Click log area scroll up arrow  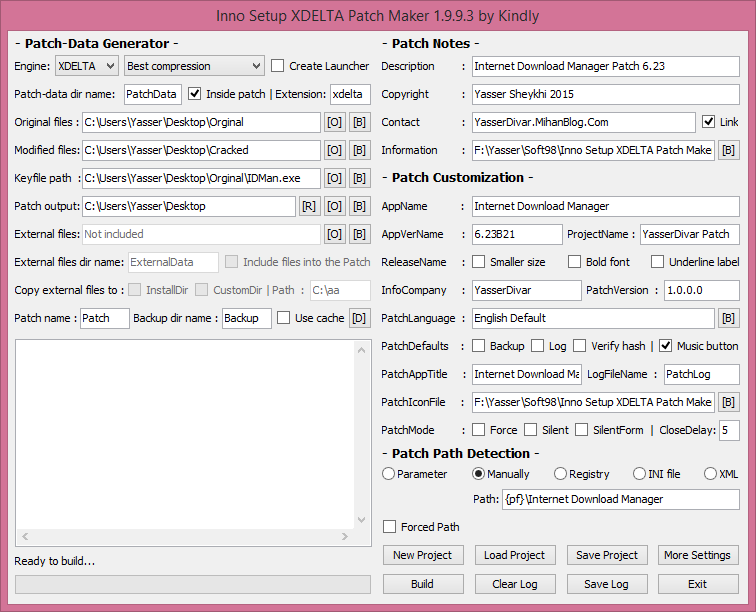pos(362,350)
